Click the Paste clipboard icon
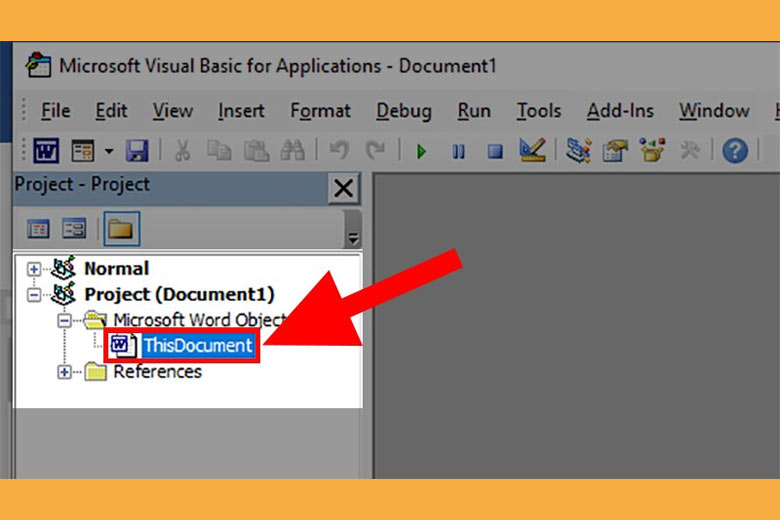This screenshot has width=780, height=520. (x=256, y=150)
